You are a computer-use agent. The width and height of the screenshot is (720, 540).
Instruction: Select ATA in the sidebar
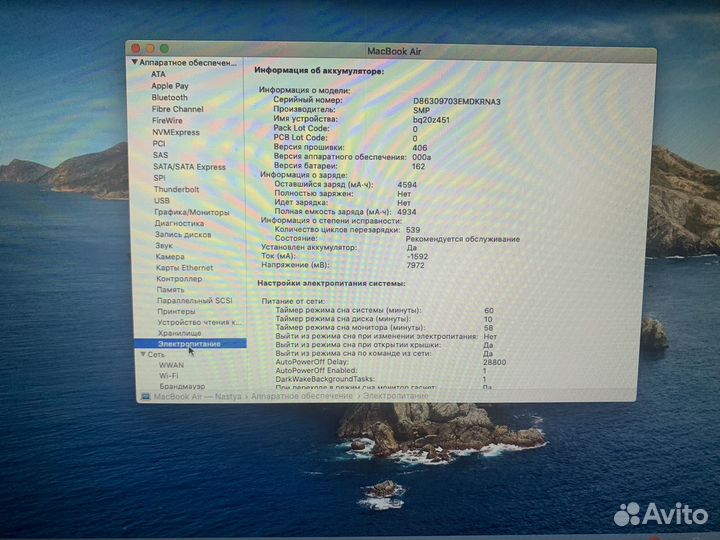(158, 74)
